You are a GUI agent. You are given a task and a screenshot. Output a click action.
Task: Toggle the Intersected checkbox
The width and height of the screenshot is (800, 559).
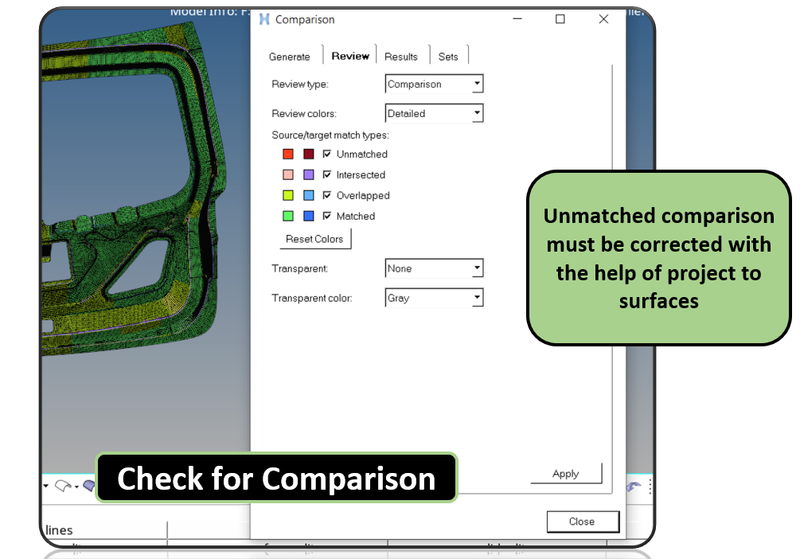(327, 175)
